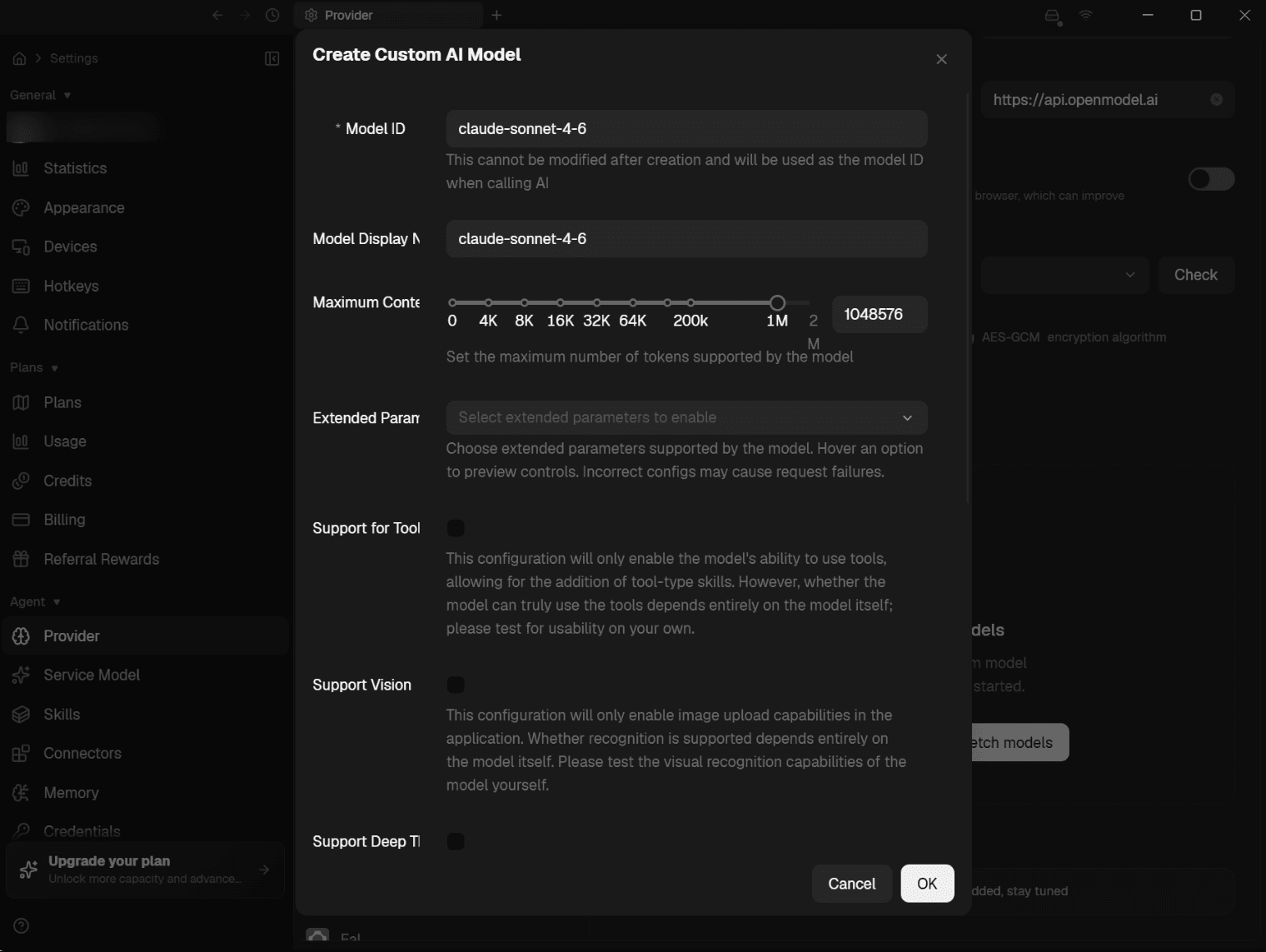
Task: Enable the Support Deep Thinking checkbox
Action: tap(456, 841)
